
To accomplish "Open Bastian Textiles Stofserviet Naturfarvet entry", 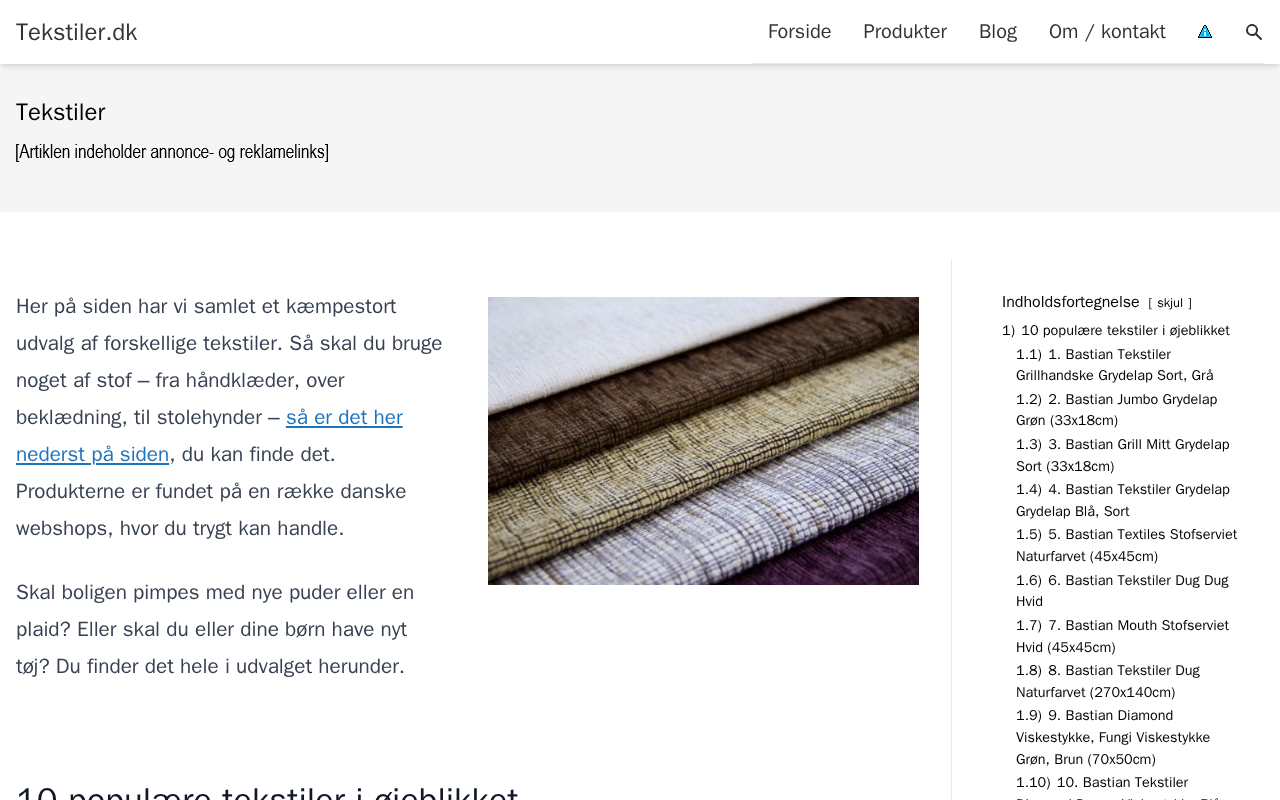I will pos(1127,545).
